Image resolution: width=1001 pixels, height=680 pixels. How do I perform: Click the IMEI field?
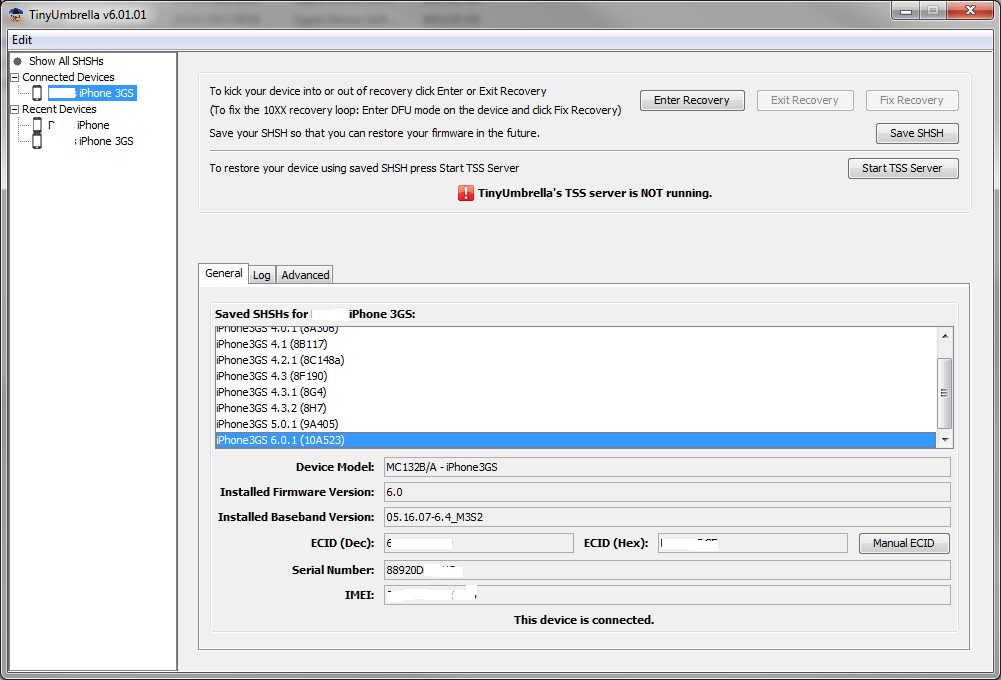click(x=667, y=595)
